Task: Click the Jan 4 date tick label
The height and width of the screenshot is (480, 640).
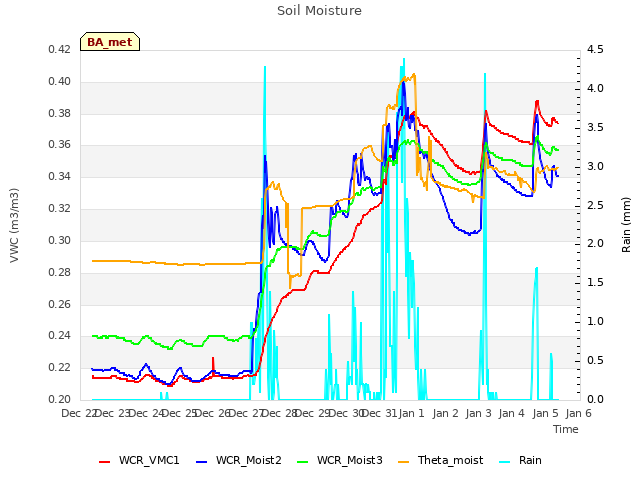Action: [511, 413]
